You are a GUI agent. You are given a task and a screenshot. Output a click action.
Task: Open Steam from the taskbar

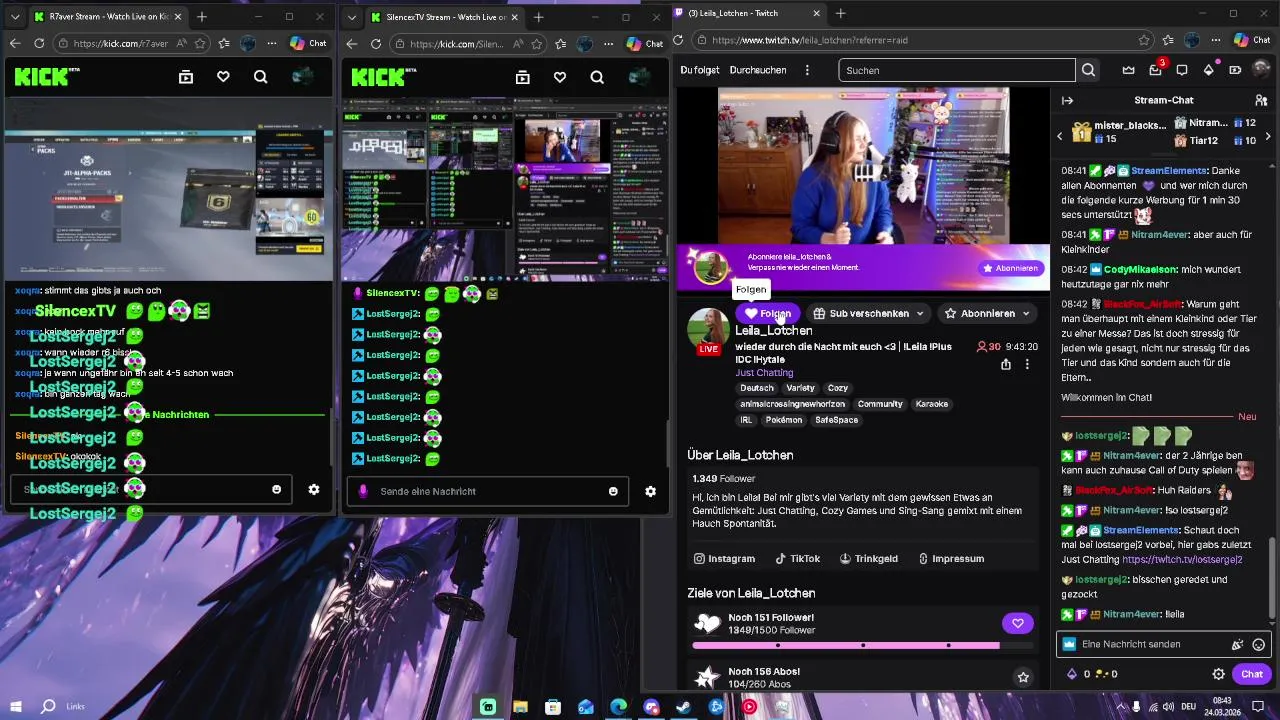point(683,707)
